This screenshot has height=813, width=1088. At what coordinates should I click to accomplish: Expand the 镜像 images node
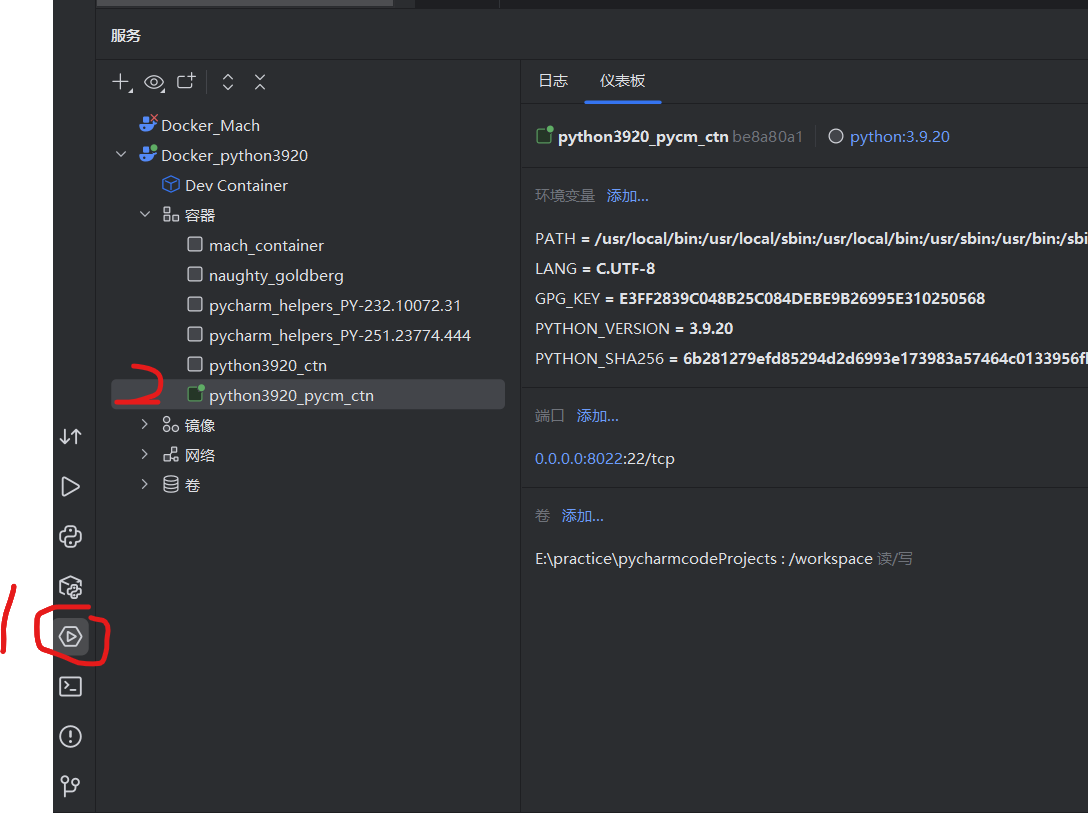pyautogui.click(x=144, y=424)
